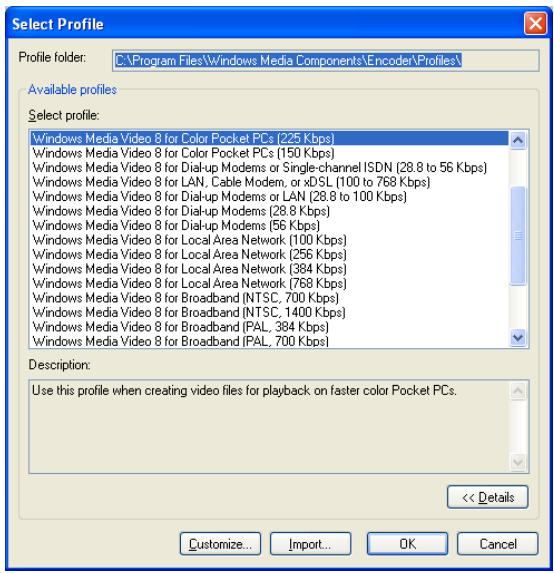This screenshot has width=554, height=573.
Task: Open the Customize... profile dialog
Action: [220, 544]
